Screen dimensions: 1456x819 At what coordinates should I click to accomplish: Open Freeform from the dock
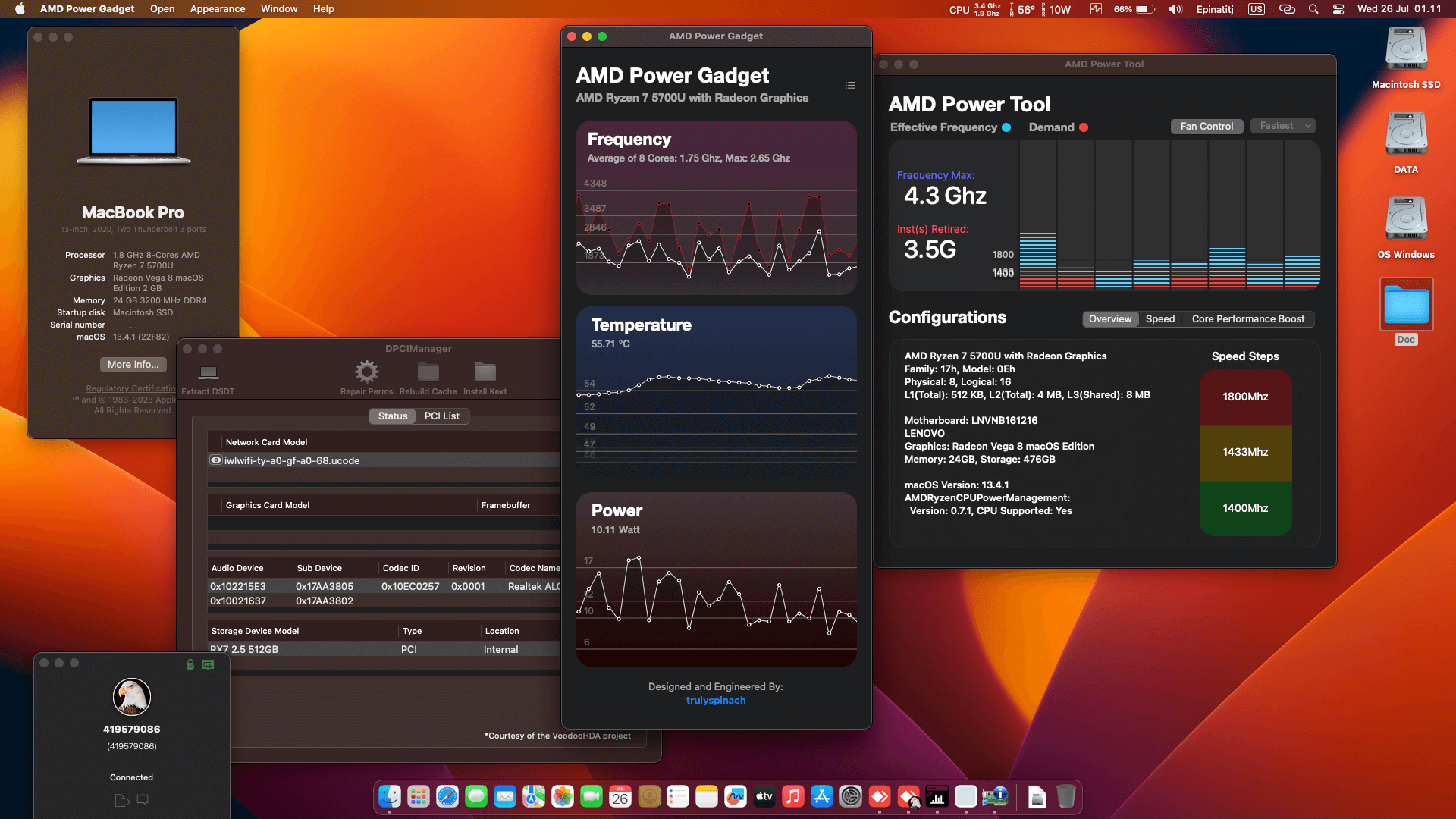(736, 796)
